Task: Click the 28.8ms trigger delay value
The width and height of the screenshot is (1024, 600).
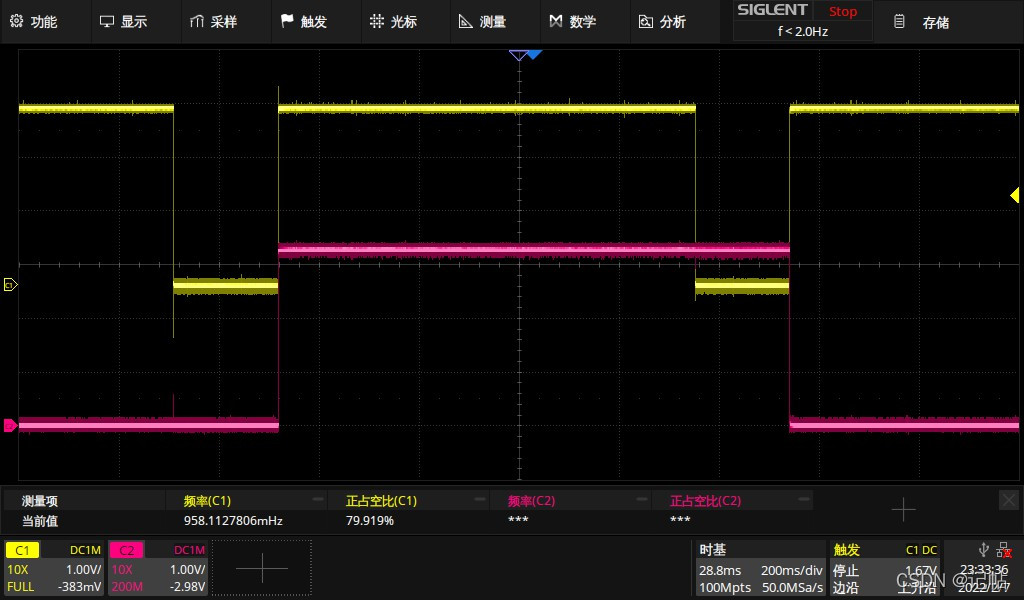Action: coord(720,570)
